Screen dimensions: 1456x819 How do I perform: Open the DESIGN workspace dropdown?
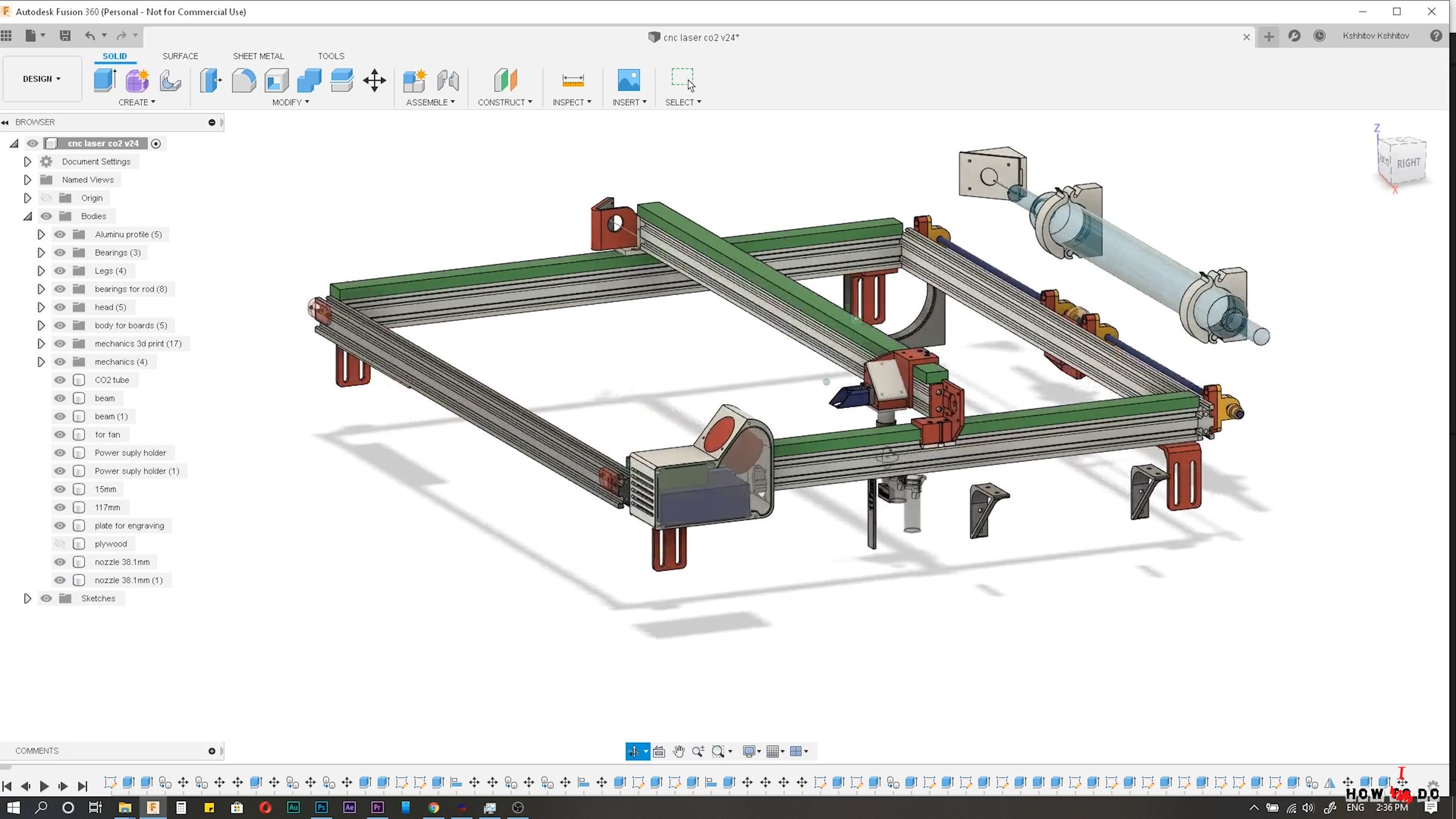click(x=42, y=79)
